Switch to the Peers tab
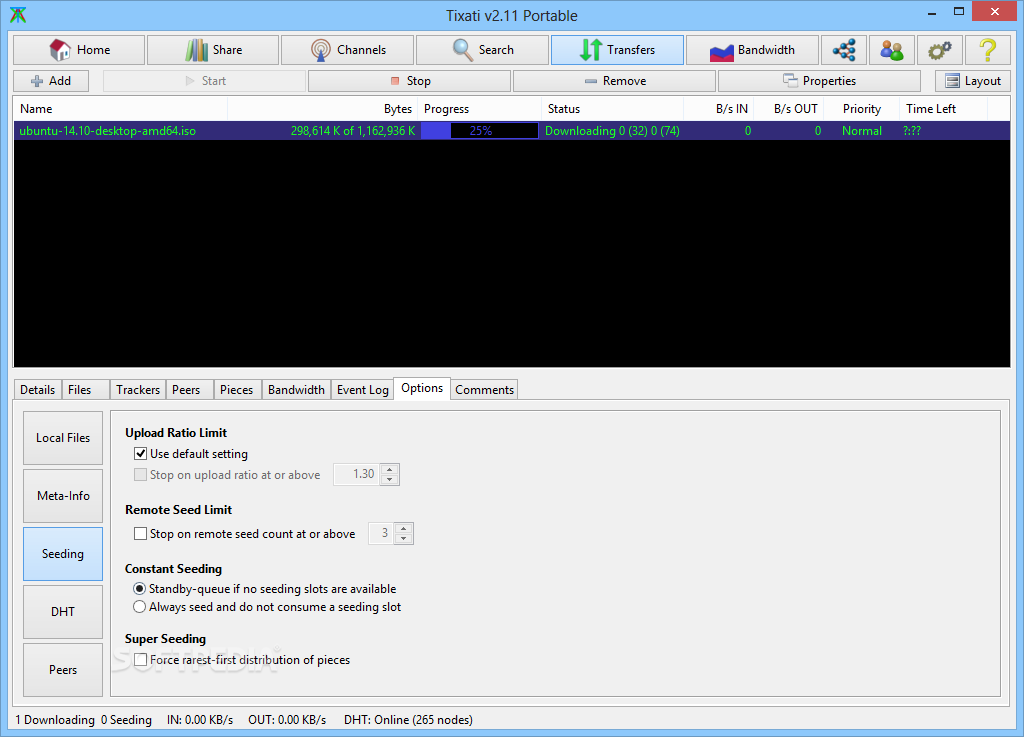The image size is (1024, 737). [190, 390]
